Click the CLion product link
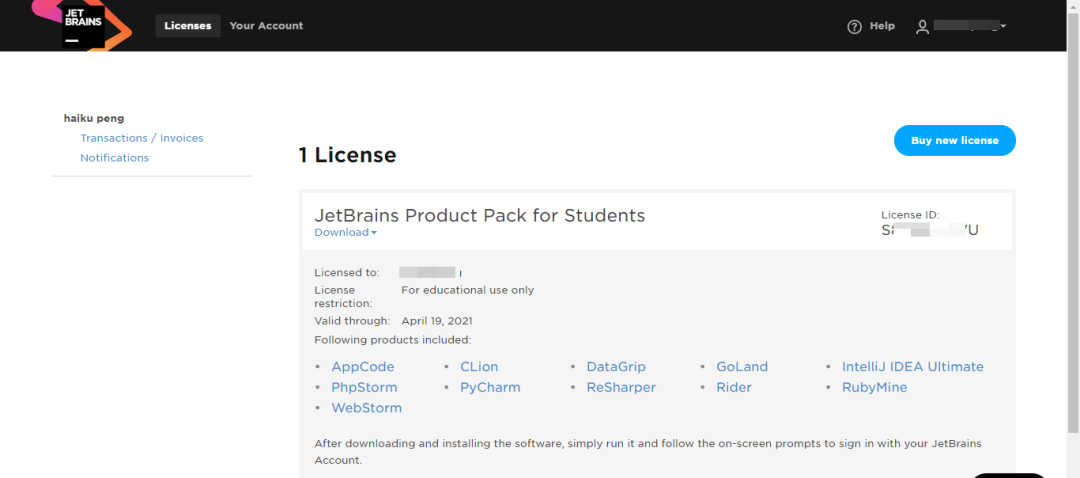 [478, 367]
